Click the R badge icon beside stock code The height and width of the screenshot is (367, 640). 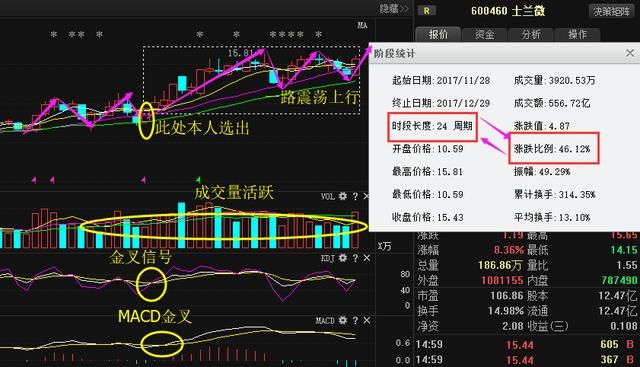[x=427, y=11]
